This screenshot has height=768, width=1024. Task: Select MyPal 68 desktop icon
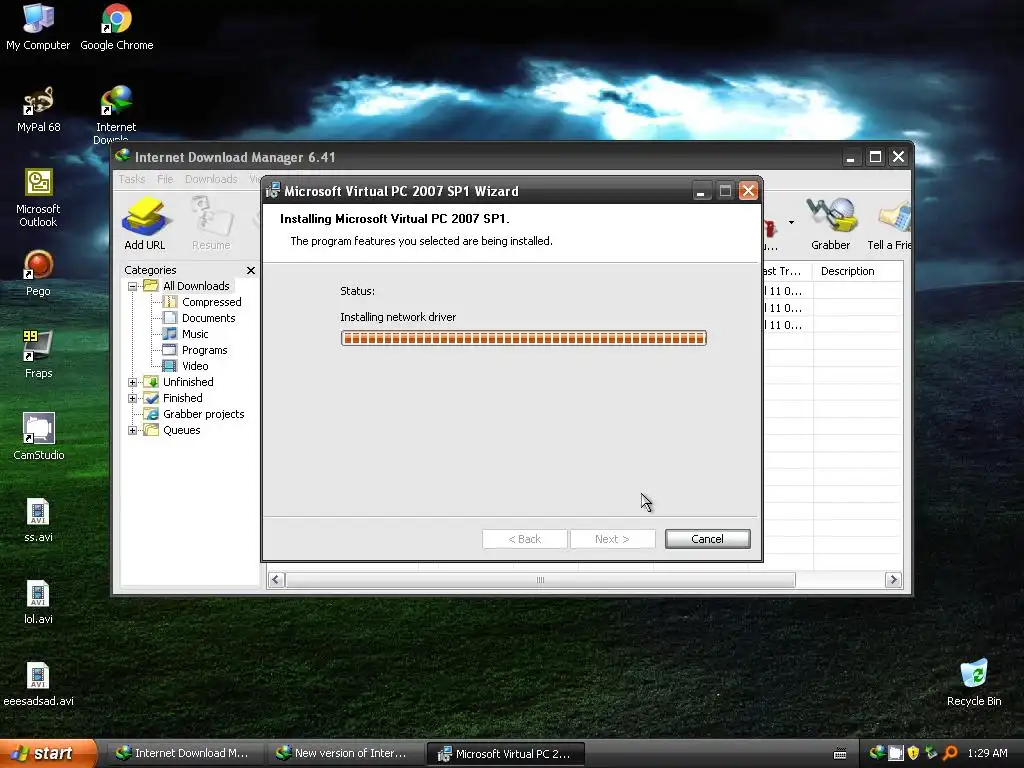39,109
